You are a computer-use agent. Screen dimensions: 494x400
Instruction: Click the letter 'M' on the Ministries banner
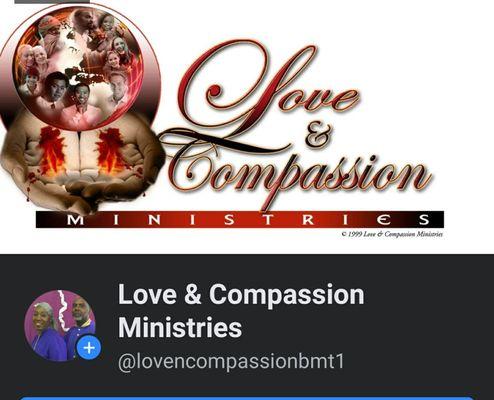(76, 220)
